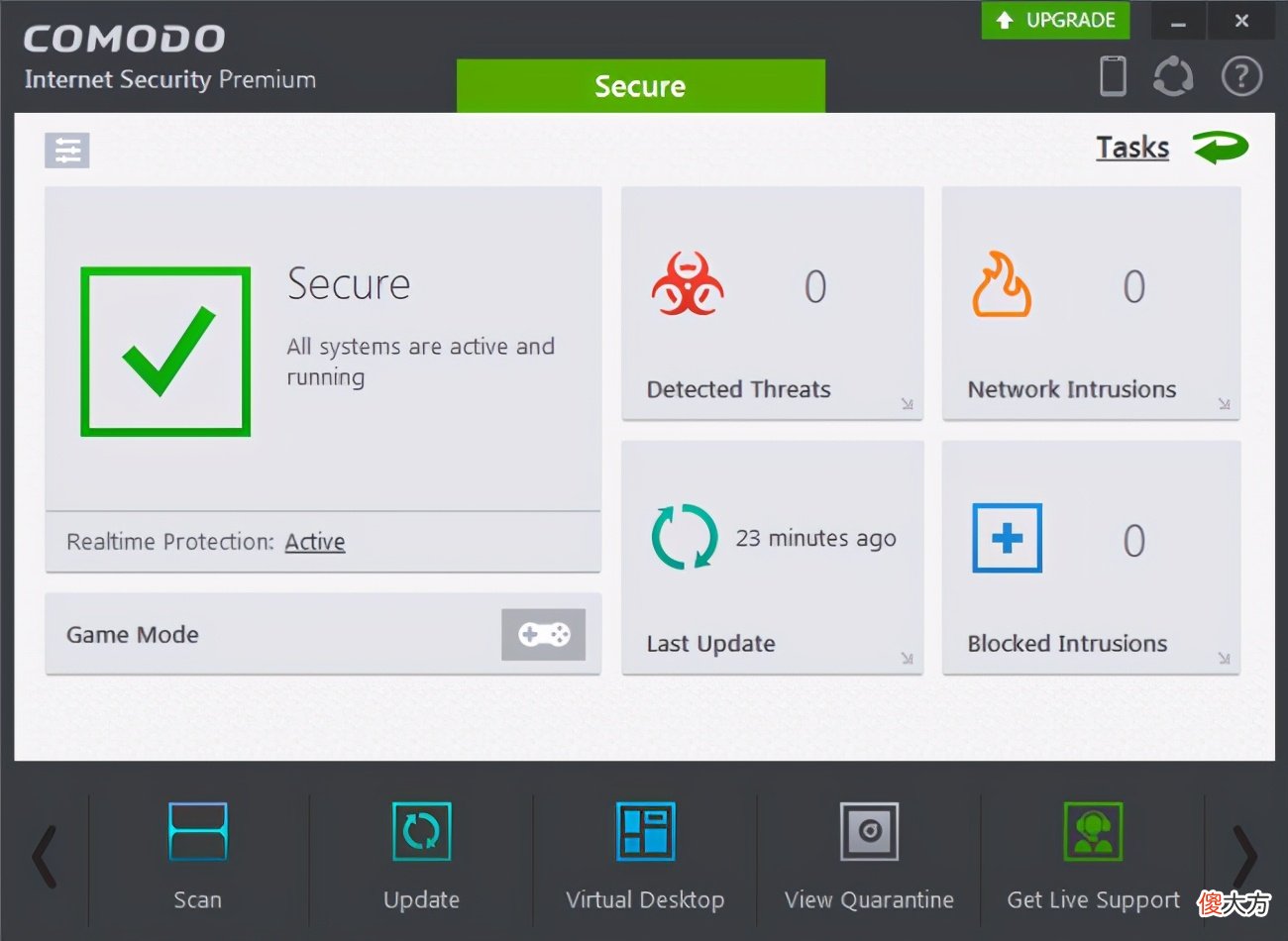Click the Blocked Intrusions count zero

coord(1134,541)
